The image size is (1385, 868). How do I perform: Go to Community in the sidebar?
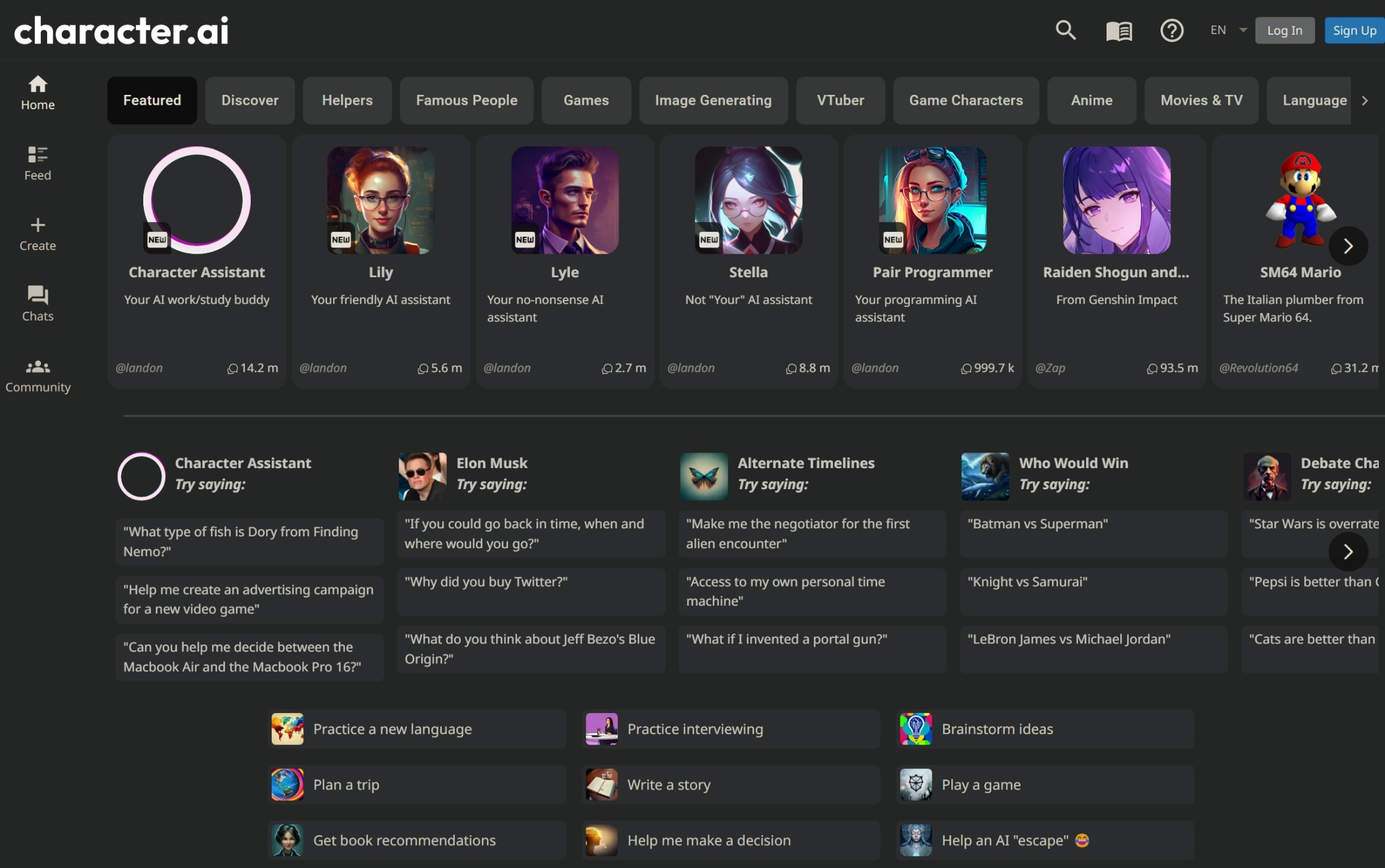pos(37,374)
